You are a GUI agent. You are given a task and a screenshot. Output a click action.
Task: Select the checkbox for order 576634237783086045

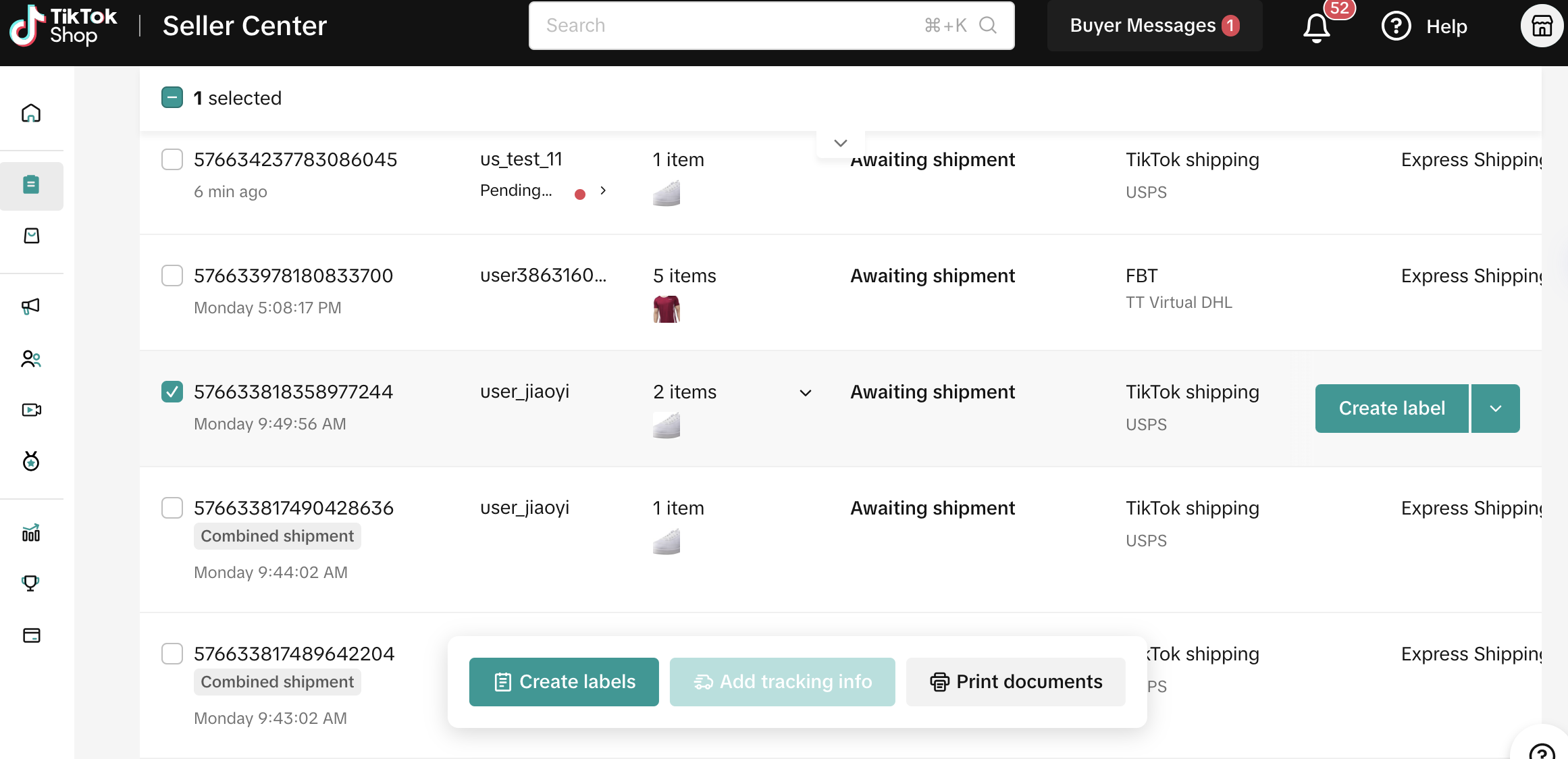point(172,159)
